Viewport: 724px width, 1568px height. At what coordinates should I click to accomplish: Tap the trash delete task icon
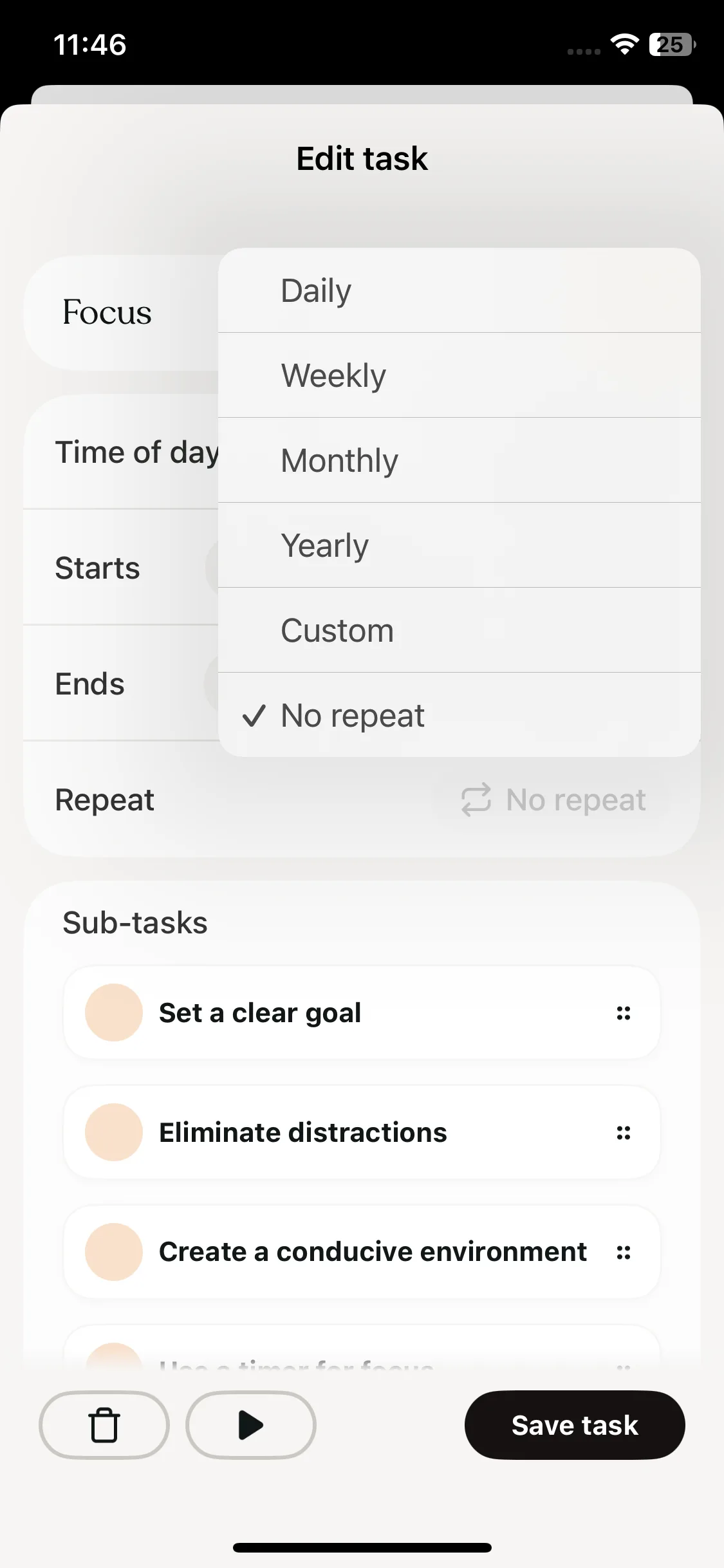tap(104, 1425)
